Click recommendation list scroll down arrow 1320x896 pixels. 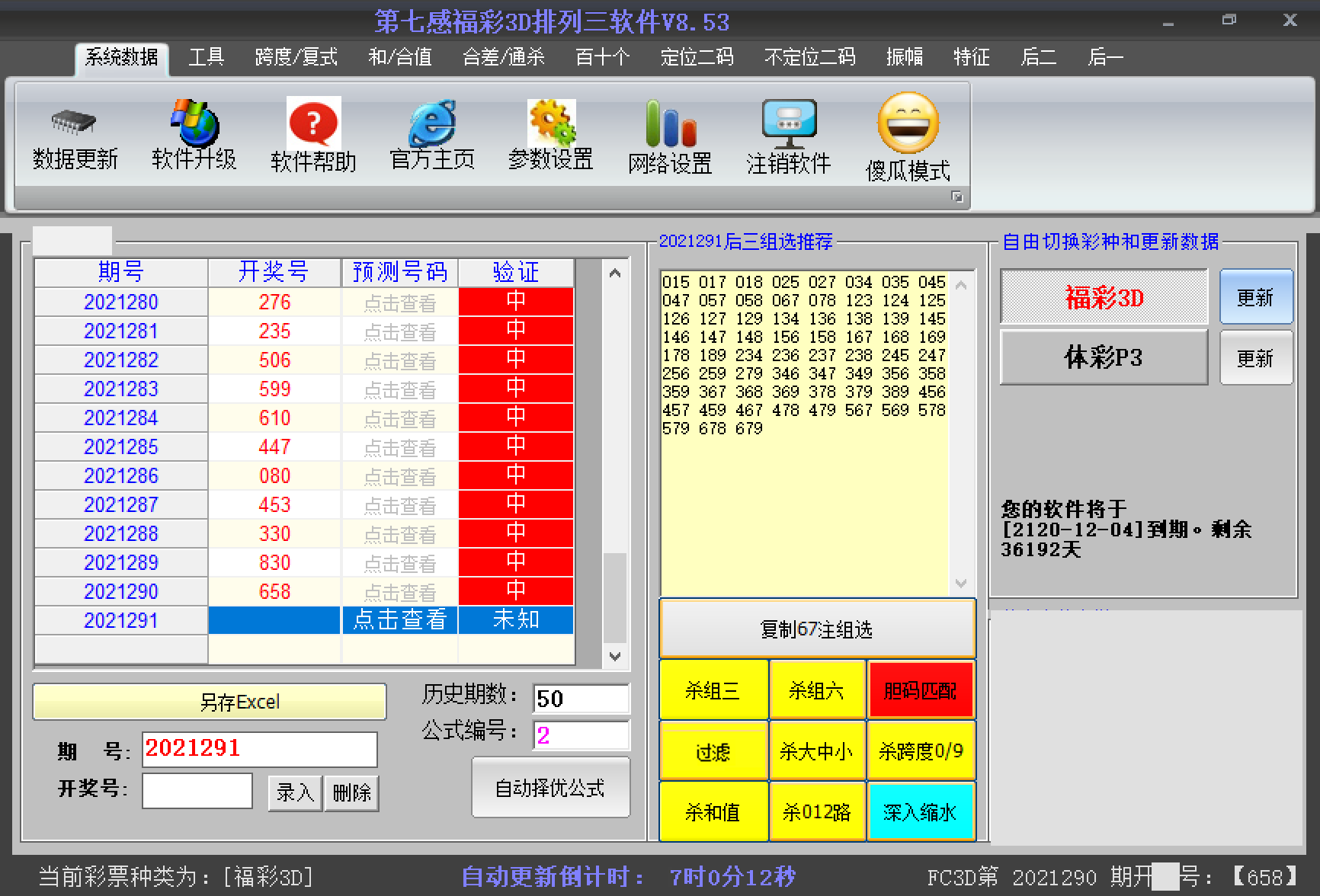click(x=961, y=583)
